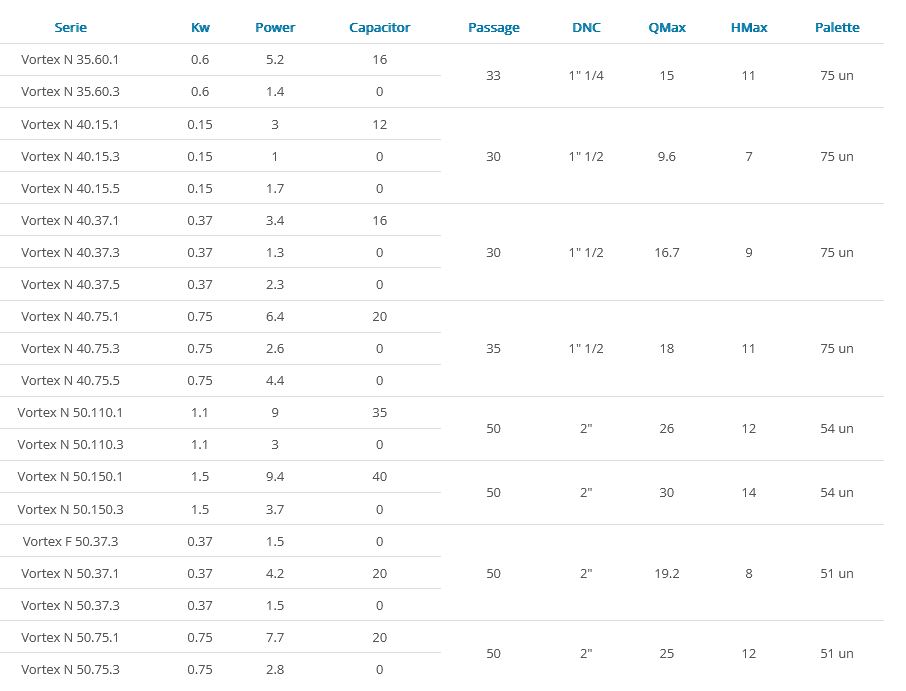Click the Capacitor column header

click(379, 27)
